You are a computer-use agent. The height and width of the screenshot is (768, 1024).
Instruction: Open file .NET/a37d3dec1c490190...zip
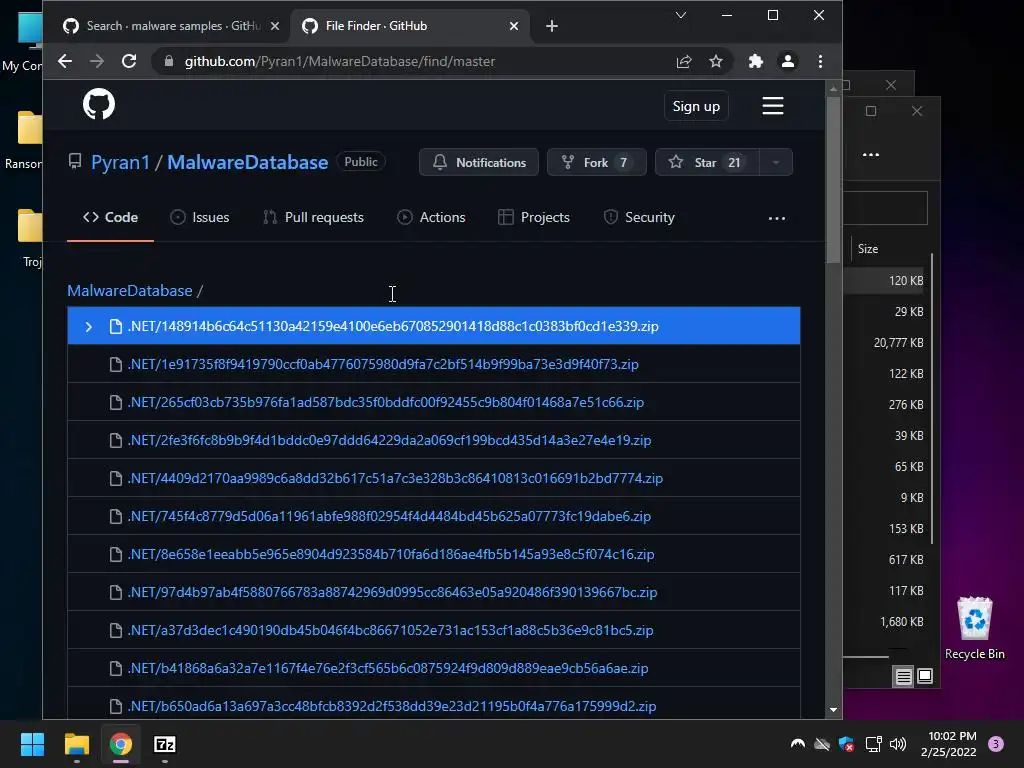pos(434,630)
